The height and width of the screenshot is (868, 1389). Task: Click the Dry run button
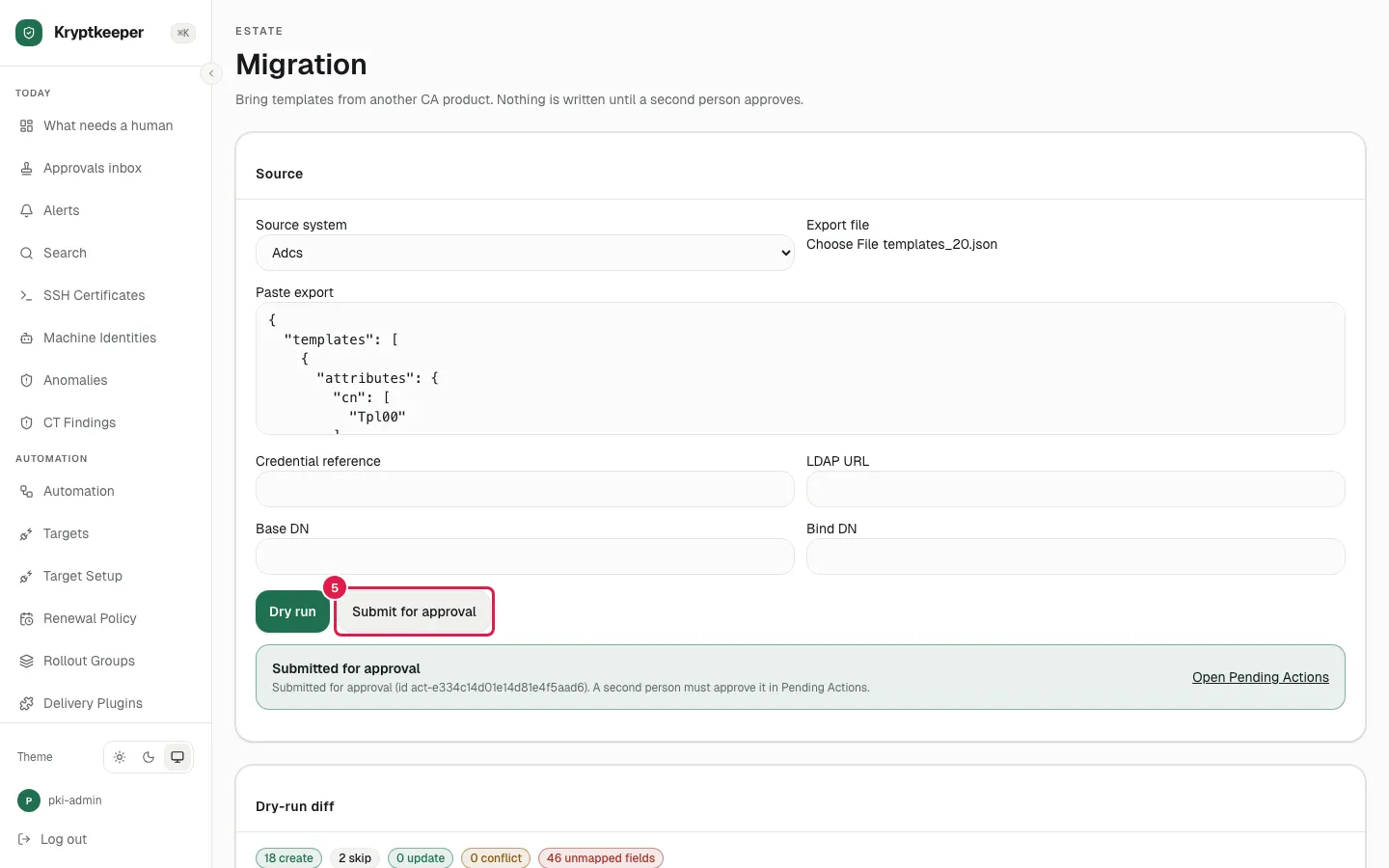pyautogui.click(x=292, y=611)
